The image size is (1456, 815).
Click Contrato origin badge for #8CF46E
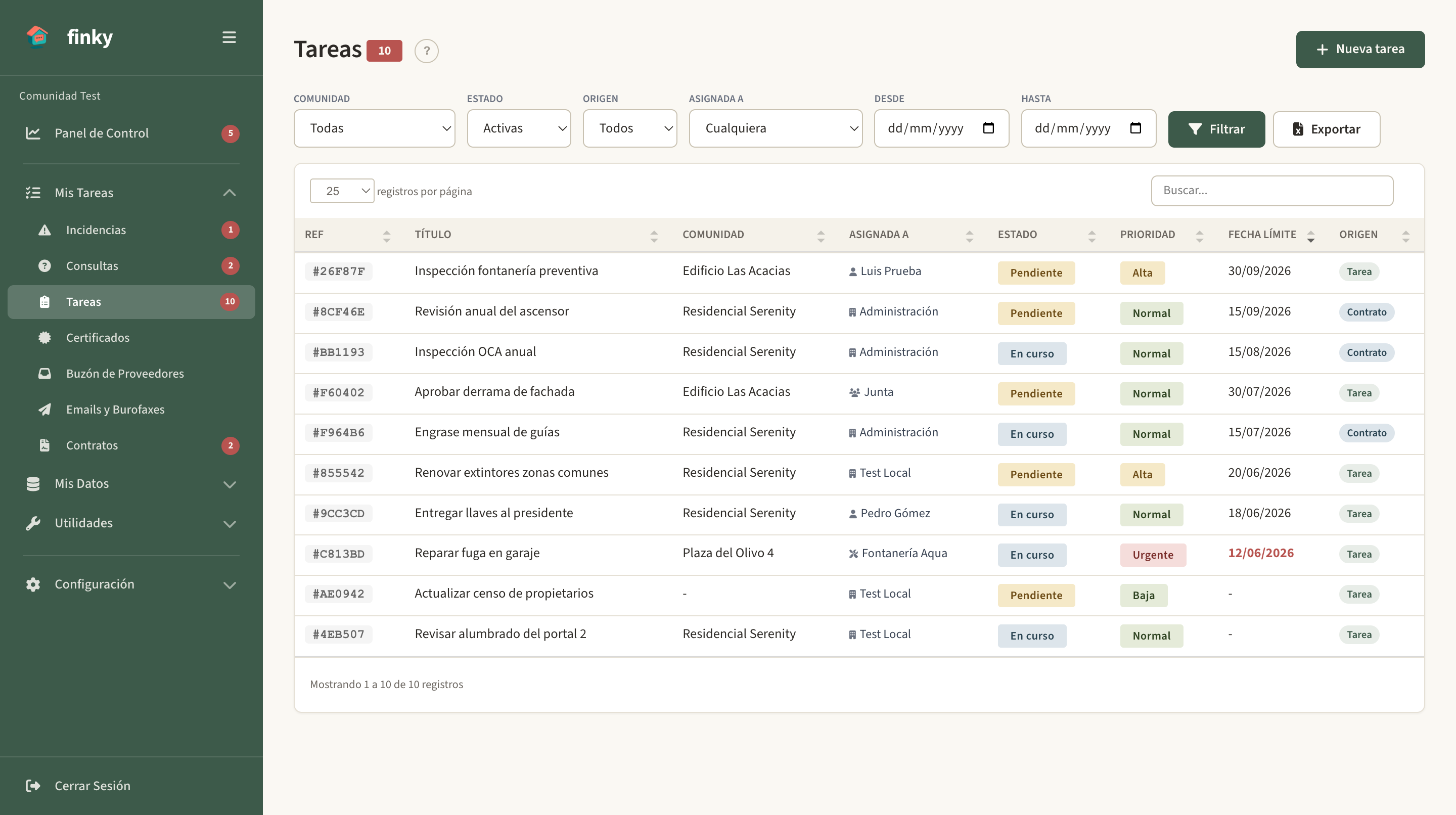click(x=1366, y=312)
